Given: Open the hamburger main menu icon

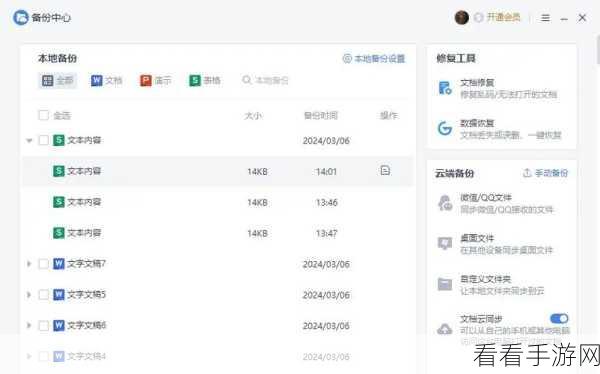Looking at the screenshot, I should tap(545, 18).
